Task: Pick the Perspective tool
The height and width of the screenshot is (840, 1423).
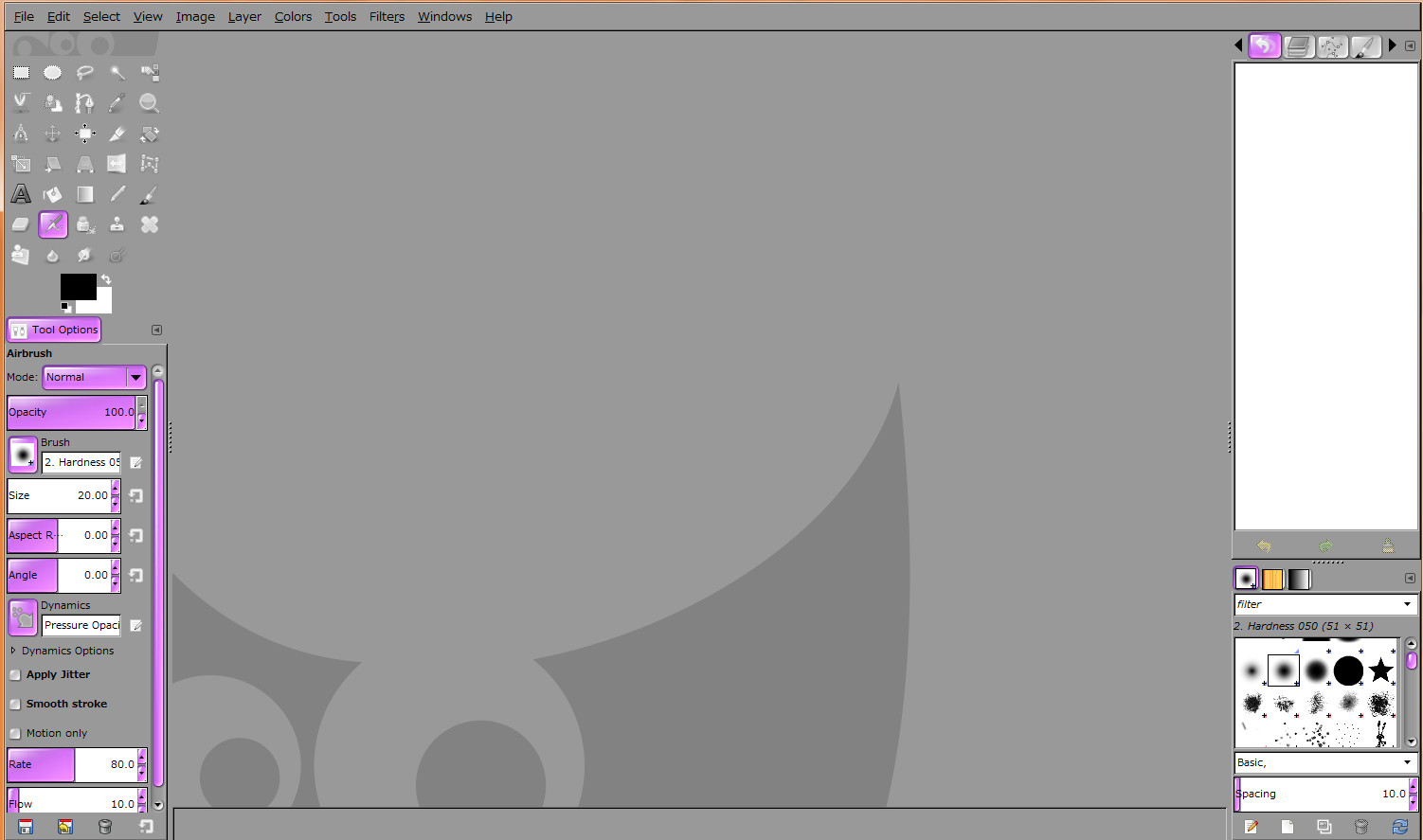Action: tap(85, 164)
